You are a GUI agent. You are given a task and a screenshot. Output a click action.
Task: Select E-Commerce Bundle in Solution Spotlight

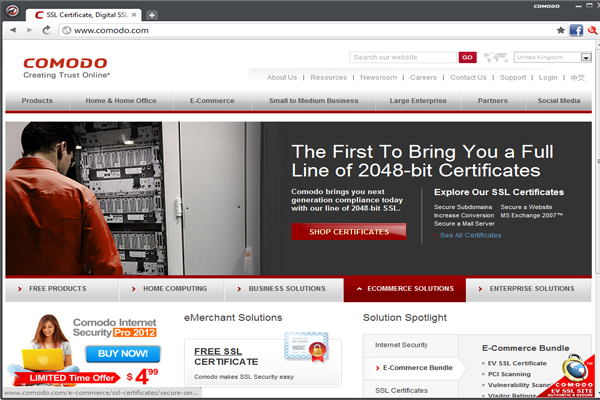point(417,368)
